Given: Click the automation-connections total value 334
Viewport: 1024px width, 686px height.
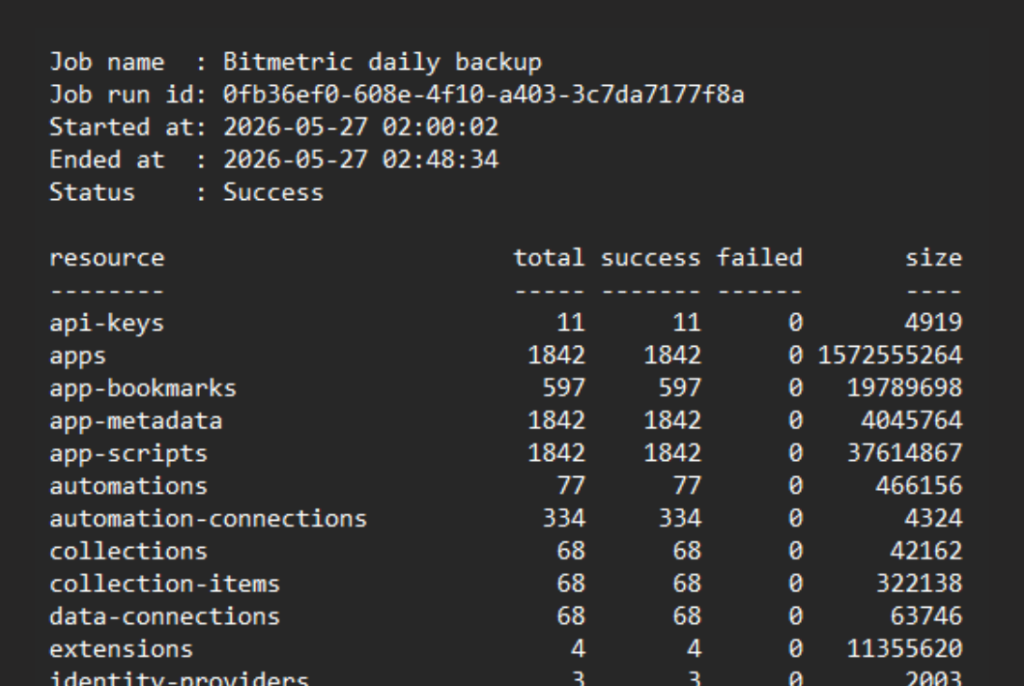Looking at the screenshot, I should tap(564, 519).
